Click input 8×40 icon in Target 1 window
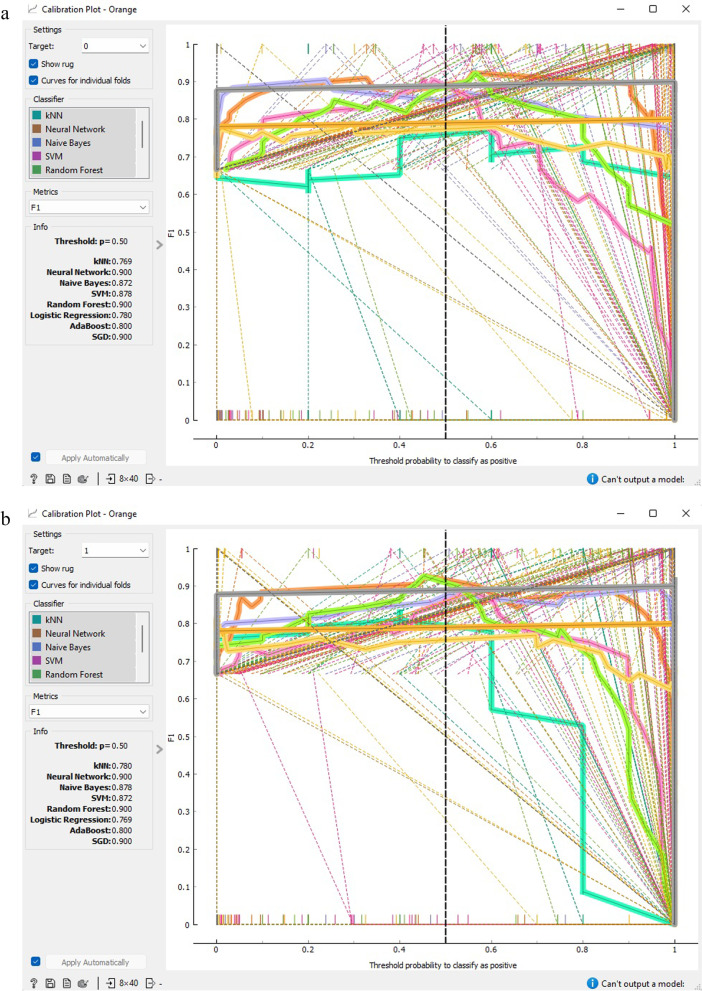The width and height of the screenshot is (702, 991). click(x=123, y=983)
